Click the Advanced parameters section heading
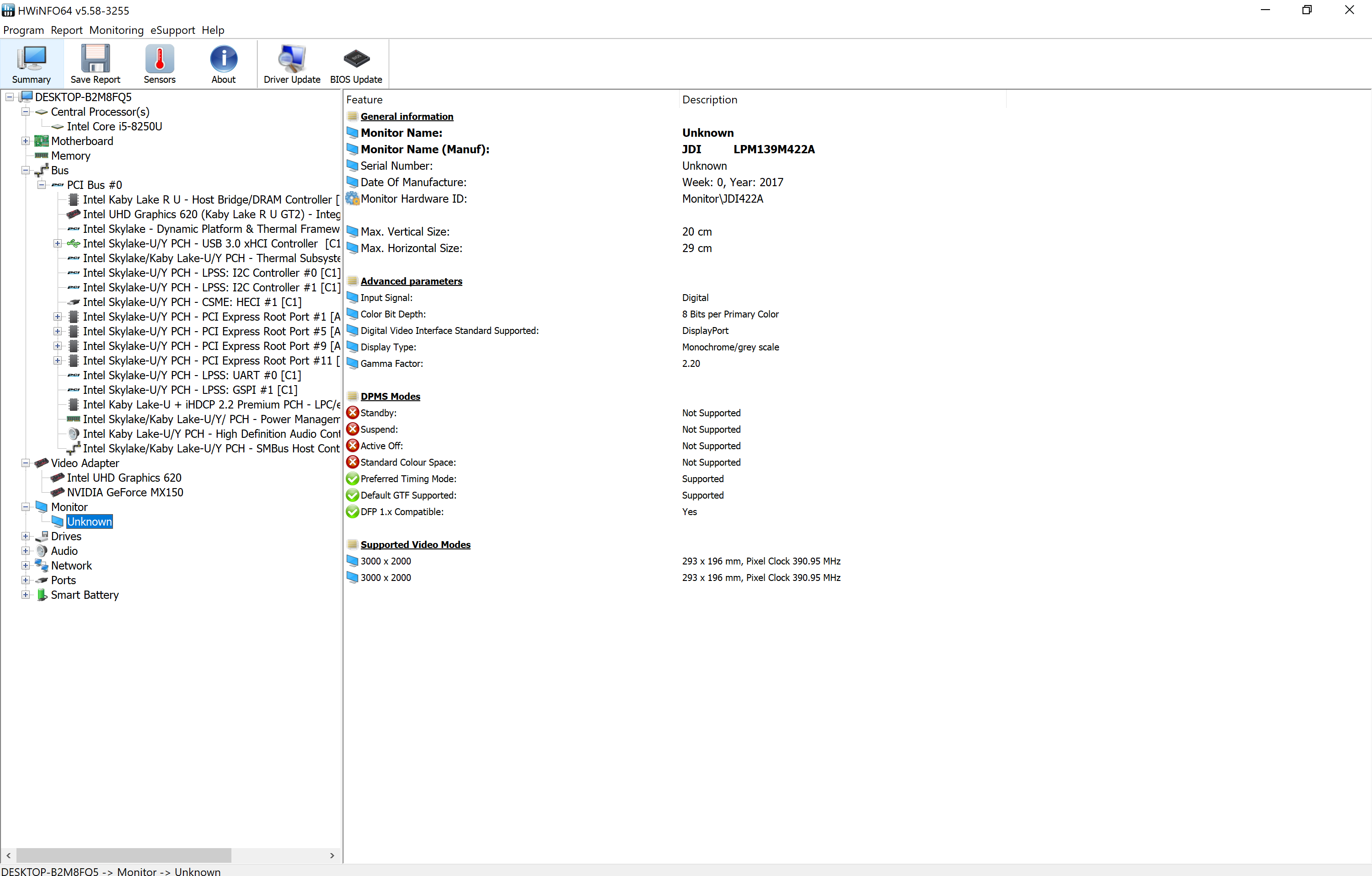Screen dimensions: 1372x876 tap(412, 281)
